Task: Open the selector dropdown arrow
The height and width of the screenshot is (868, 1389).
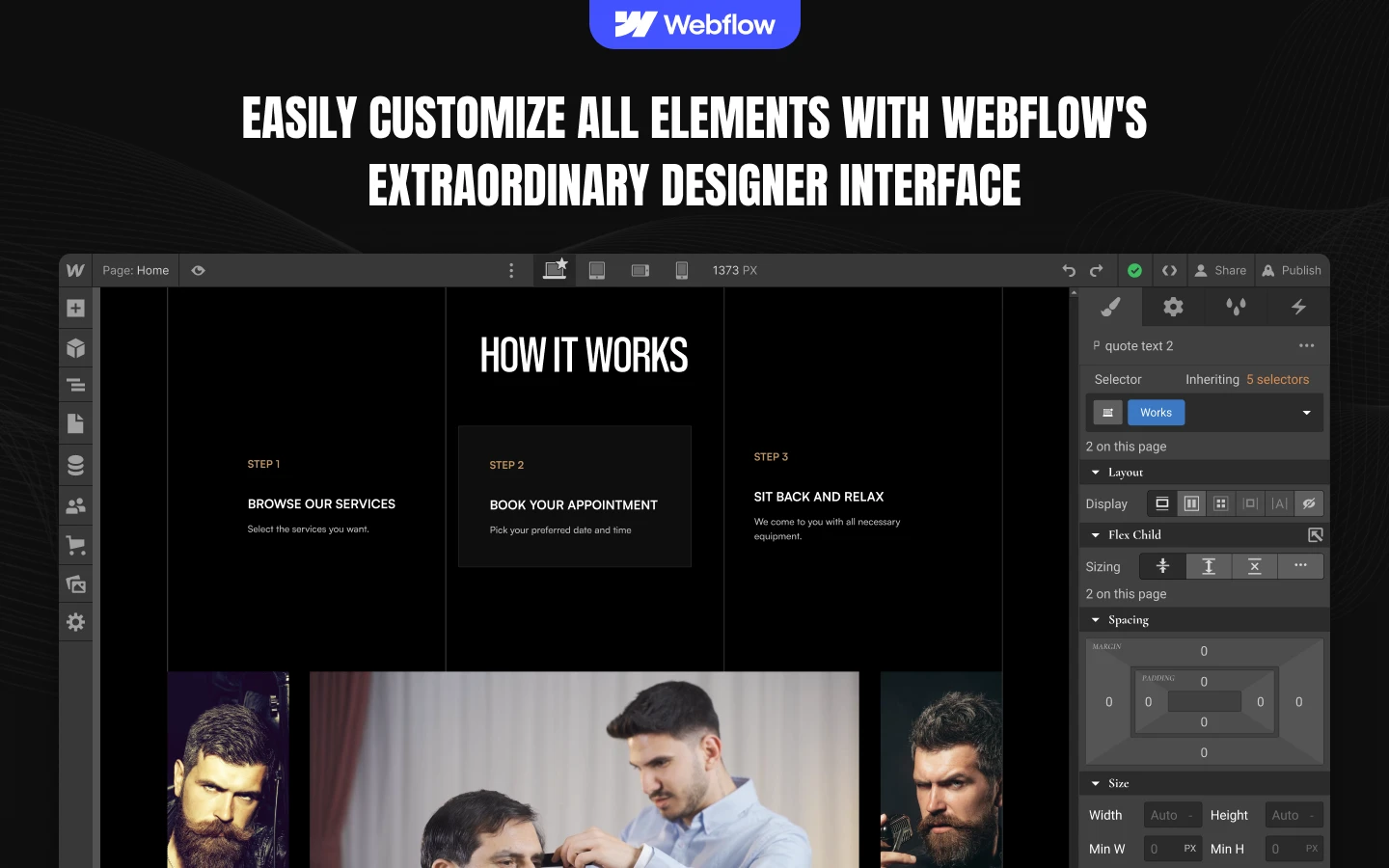Action: (1306, 413)
